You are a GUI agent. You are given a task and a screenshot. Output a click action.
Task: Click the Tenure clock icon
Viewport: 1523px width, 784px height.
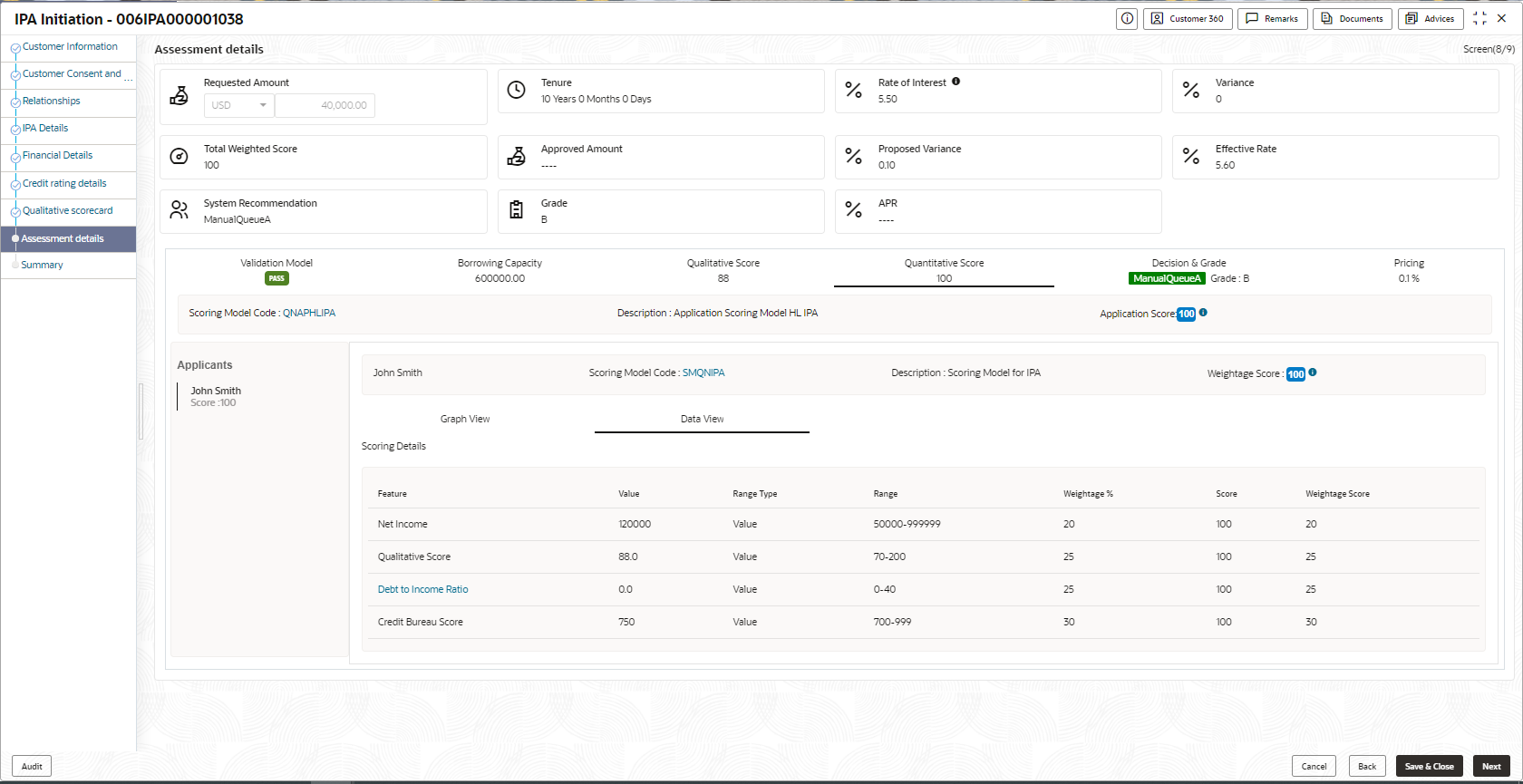(516, 90)
